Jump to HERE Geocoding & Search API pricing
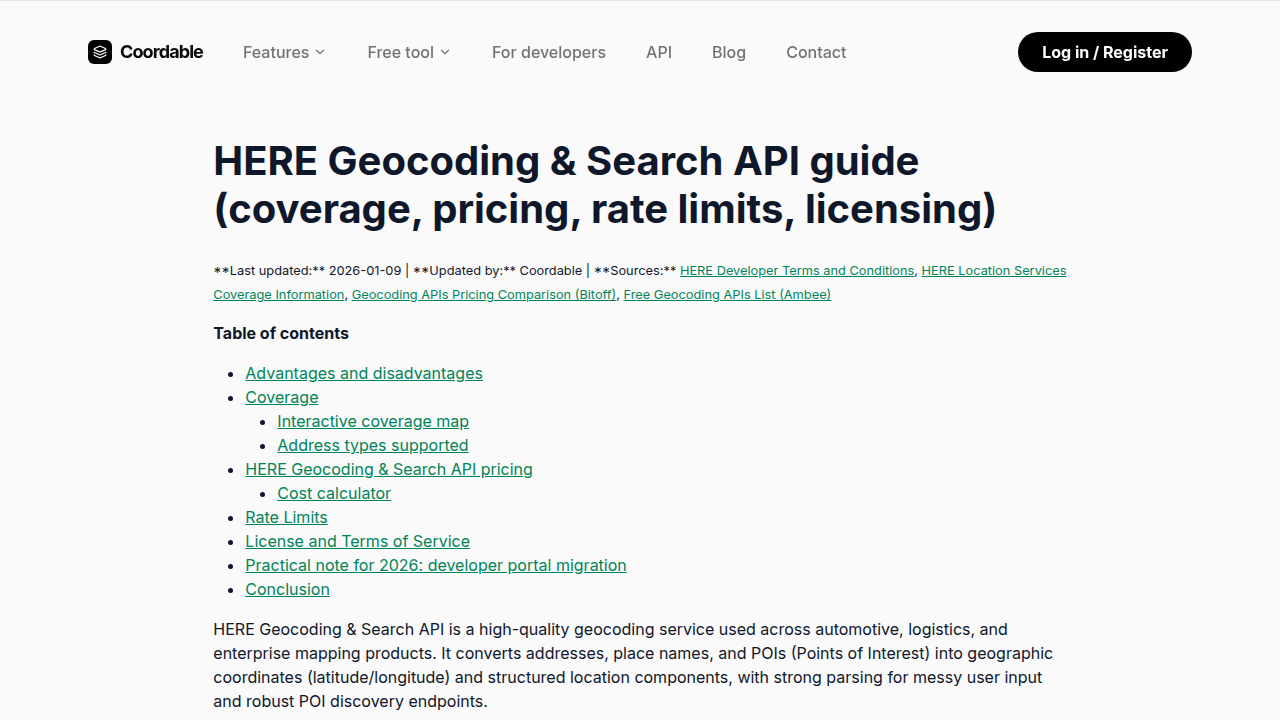This screenshot has height=720, width=1280. (389, 469)
